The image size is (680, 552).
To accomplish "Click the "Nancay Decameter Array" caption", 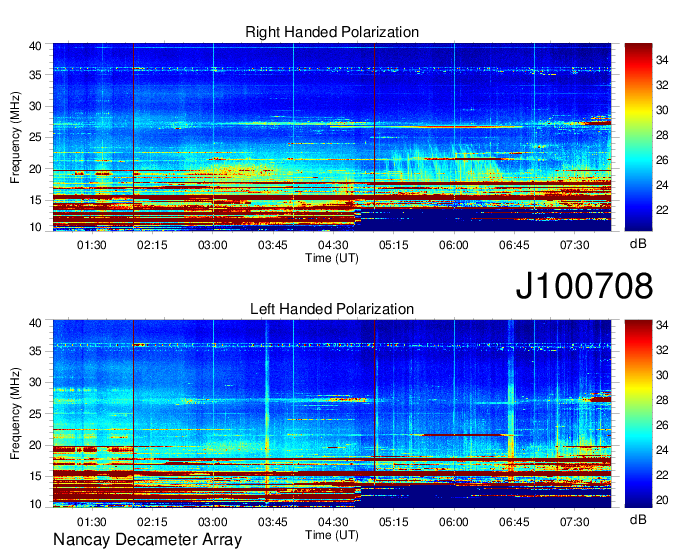I will click(x=147, y=539).
